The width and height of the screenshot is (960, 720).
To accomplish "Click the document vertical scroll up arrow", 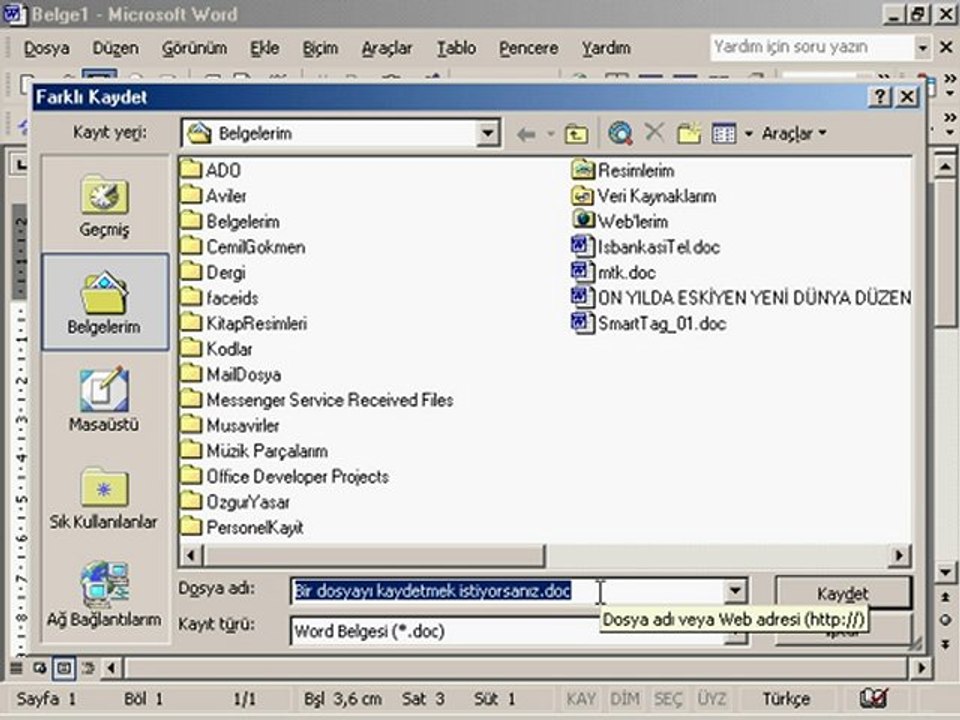I will coord(945,167).
